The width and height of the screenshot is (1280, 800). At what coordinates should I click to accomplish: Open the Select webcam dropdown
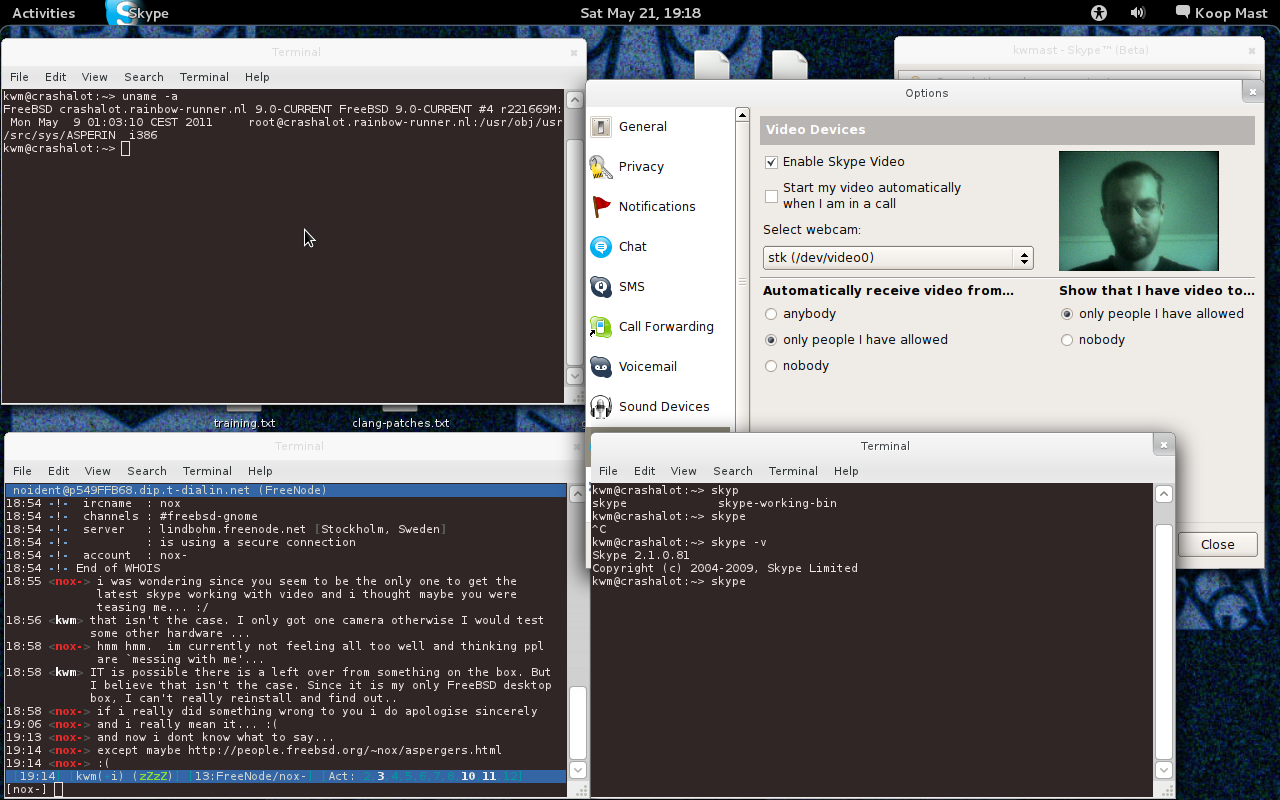[x=897, y=258]
